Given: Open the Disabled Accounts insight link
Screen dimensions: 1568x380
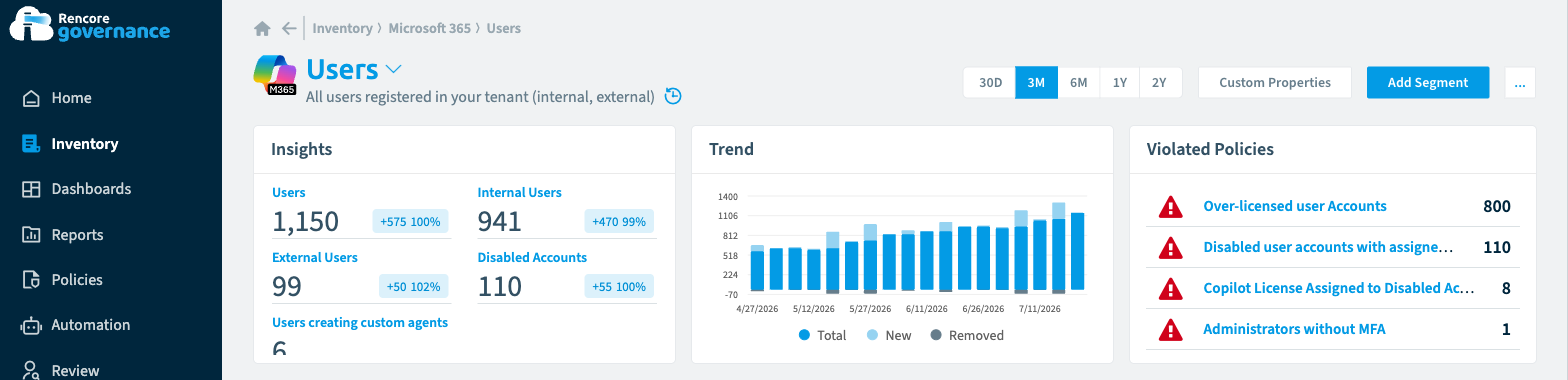Looking at the screenshot, I should click(532, 257).
